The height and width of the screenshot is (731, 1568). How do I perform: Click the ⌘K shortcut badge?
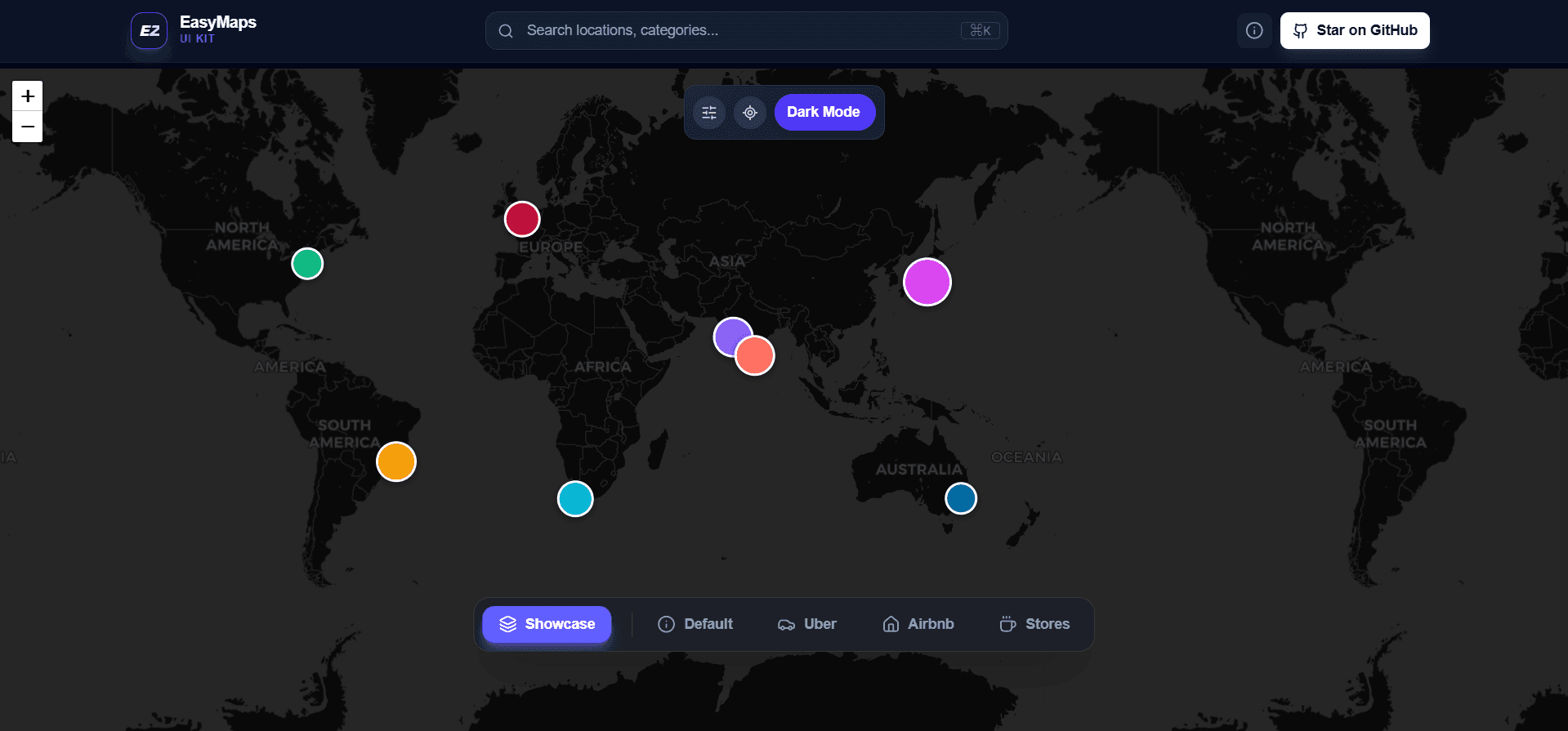(980, 31)
